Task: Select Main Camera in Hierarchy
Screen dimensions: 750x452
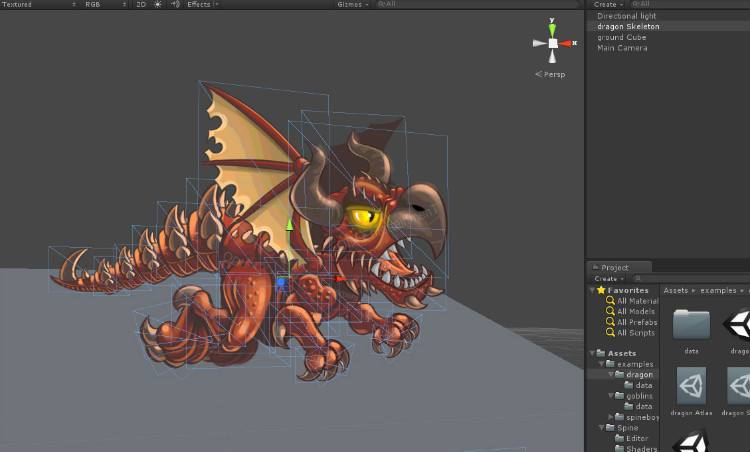Action: [x=622, y=48]
